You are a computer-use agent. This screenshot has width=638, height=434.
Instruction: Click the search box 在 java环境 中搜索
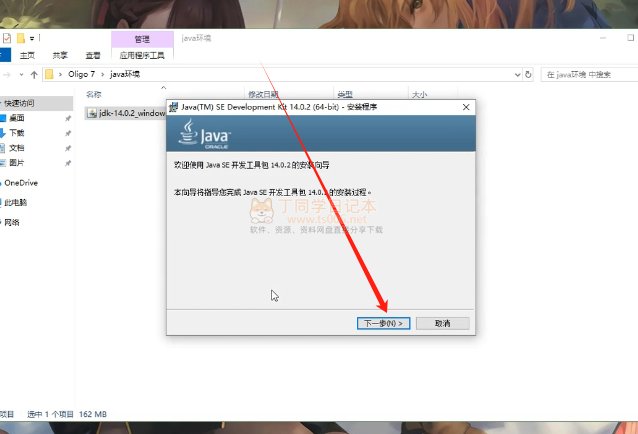tap(589, 74)
